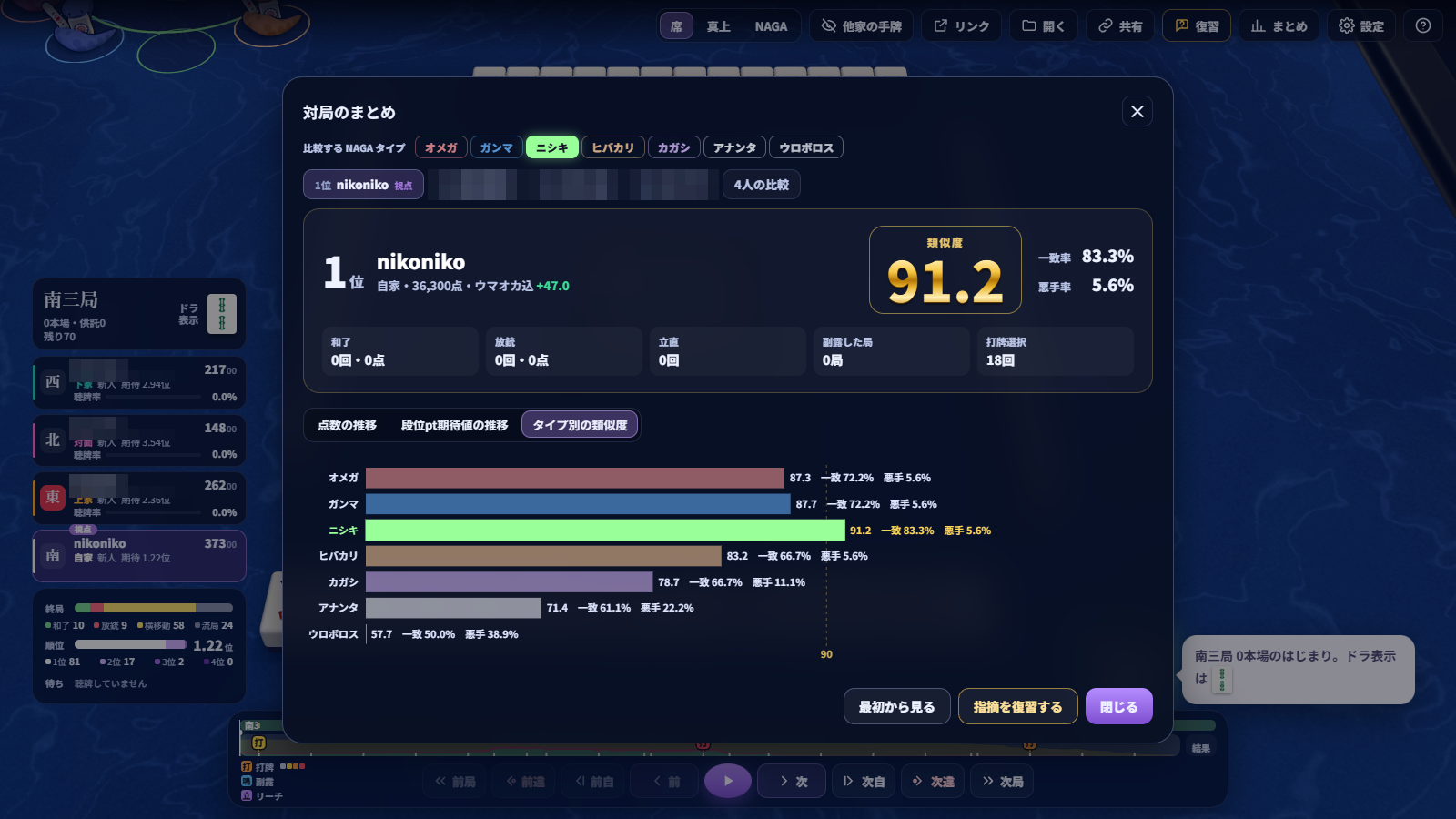Click 指摘を復習する button

coord(1017,706)
